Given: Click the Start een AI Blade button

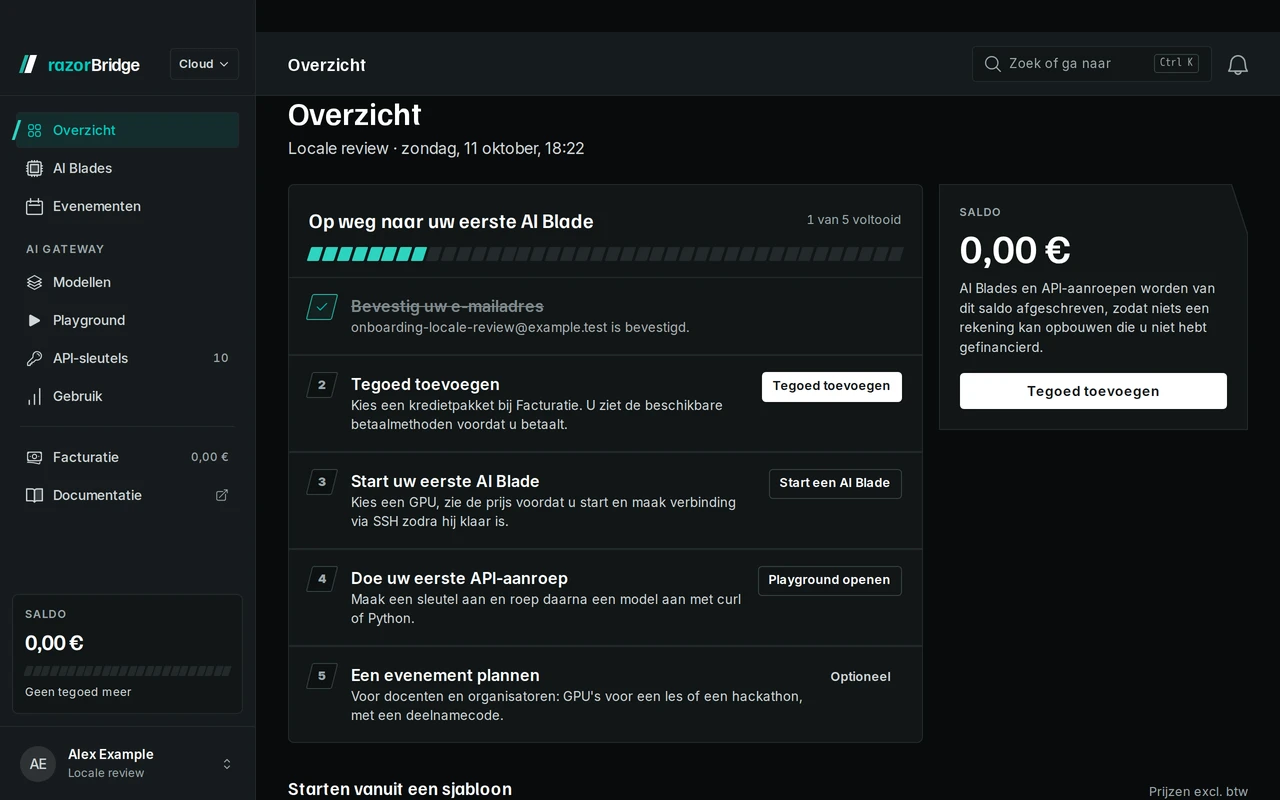Looking at the screenshot, I should pos(835,484).
